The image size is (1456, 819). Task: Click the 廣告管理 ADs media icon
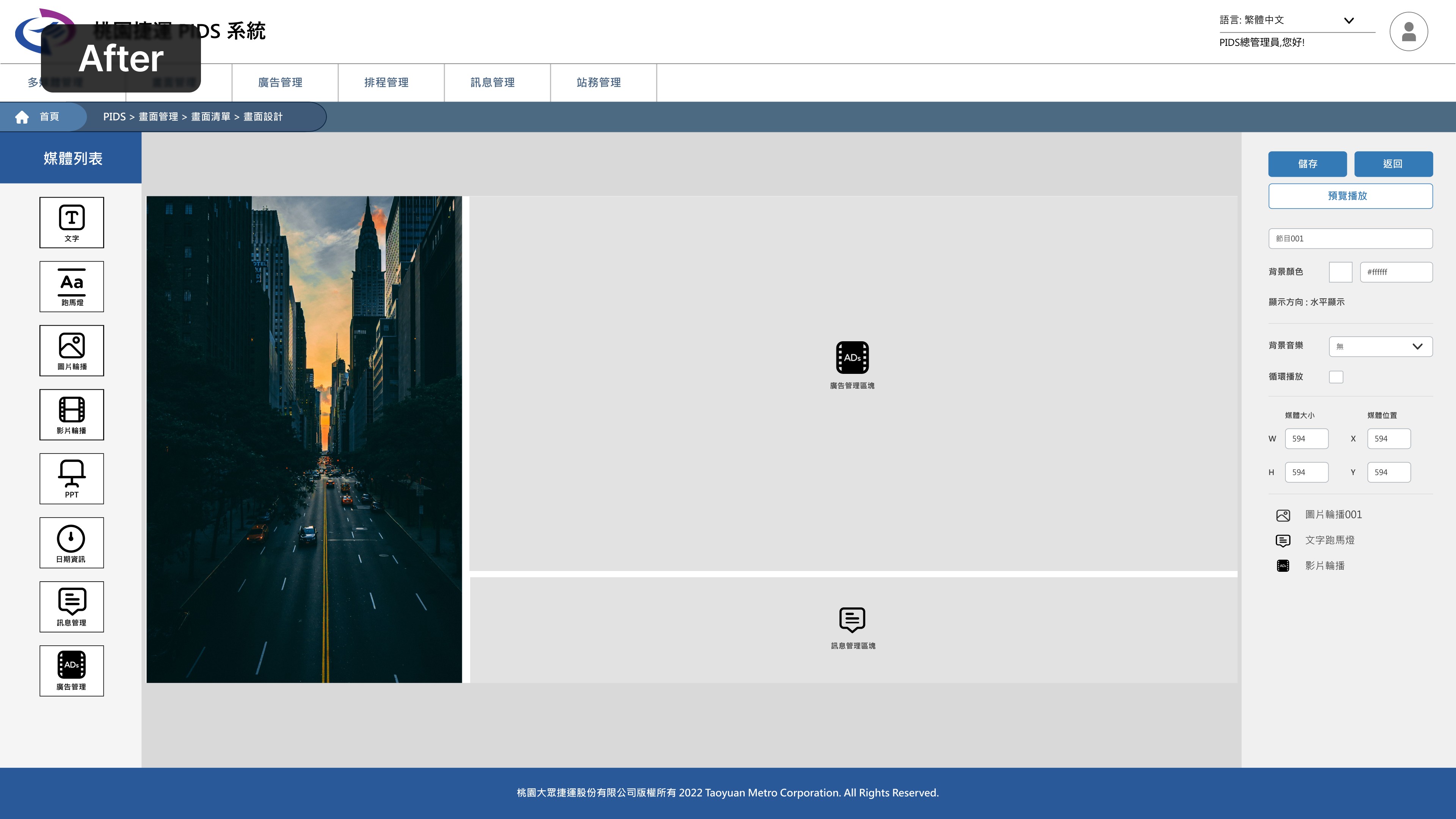point(72,670)
